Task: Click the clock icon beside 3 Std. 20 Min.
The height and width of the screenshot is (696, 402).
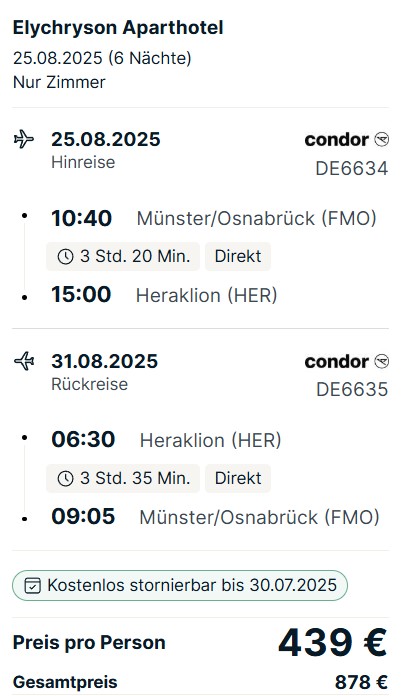Action: coord(65,257)
